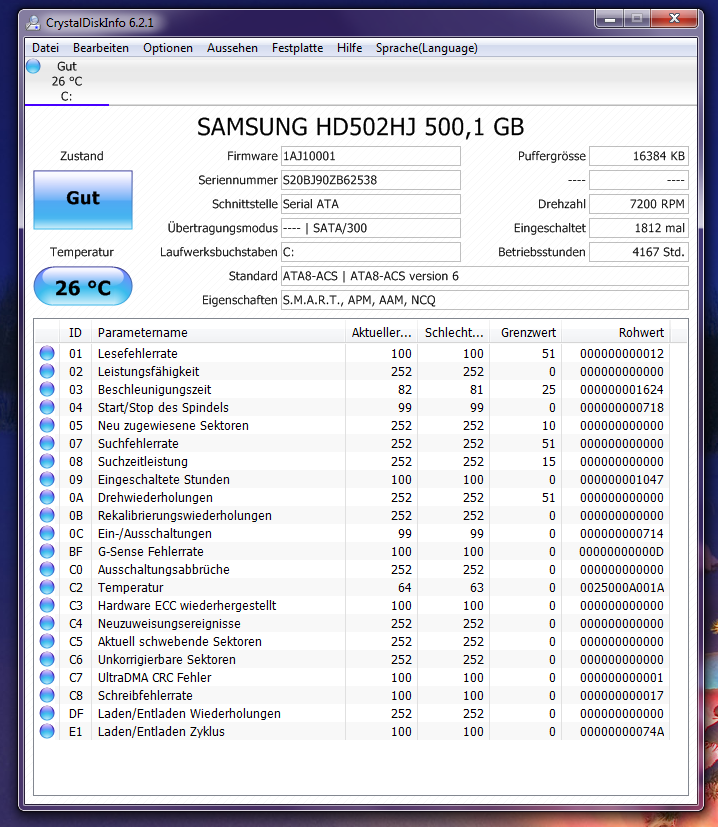
Task: Click status orb beside Drehwiederholungen
Action: pos(47,497)
